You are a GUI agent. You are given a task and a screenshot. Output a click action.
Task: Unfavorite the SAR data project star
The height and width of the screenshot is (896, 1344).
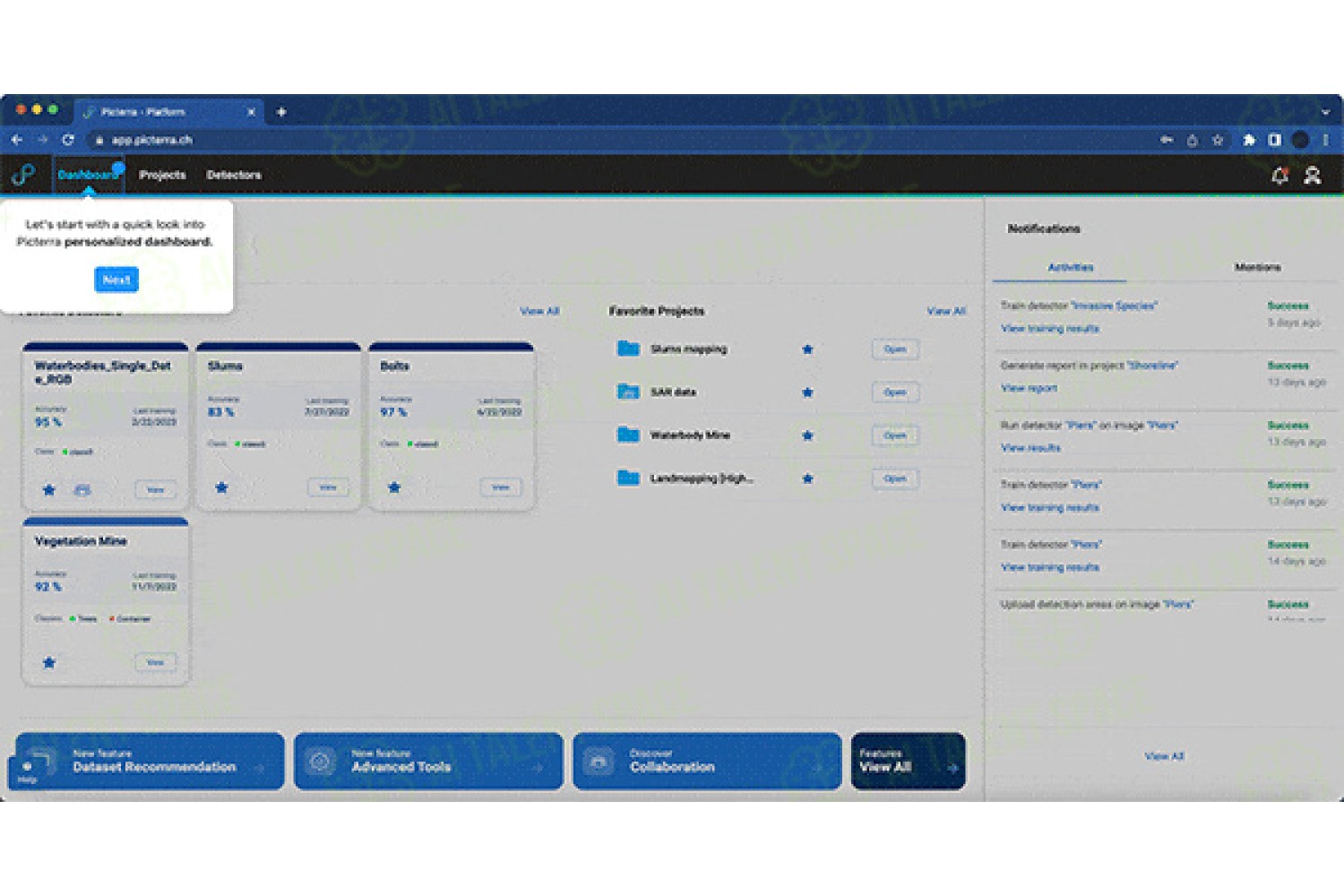(x=807, y=392)
